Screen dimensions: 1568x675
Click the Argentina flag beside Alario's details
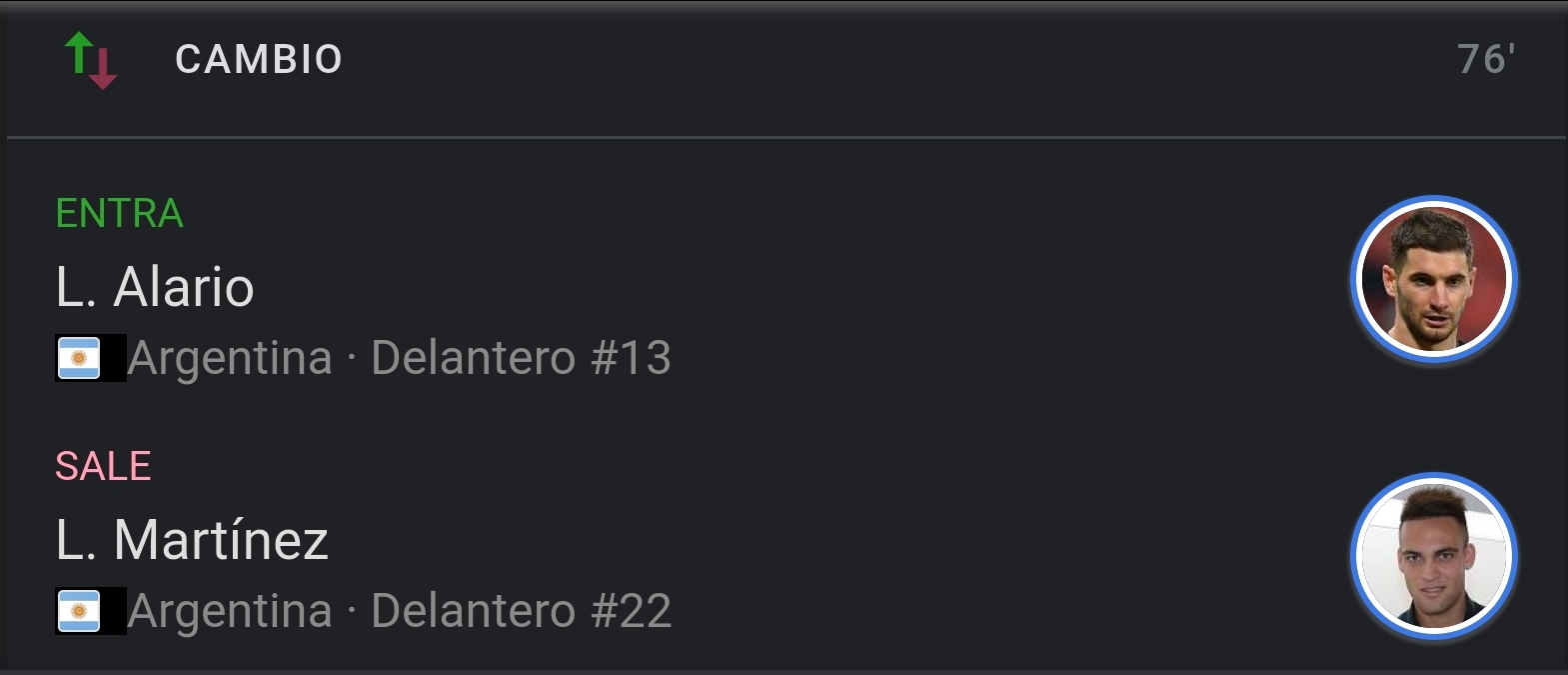(x=79, y=358)
